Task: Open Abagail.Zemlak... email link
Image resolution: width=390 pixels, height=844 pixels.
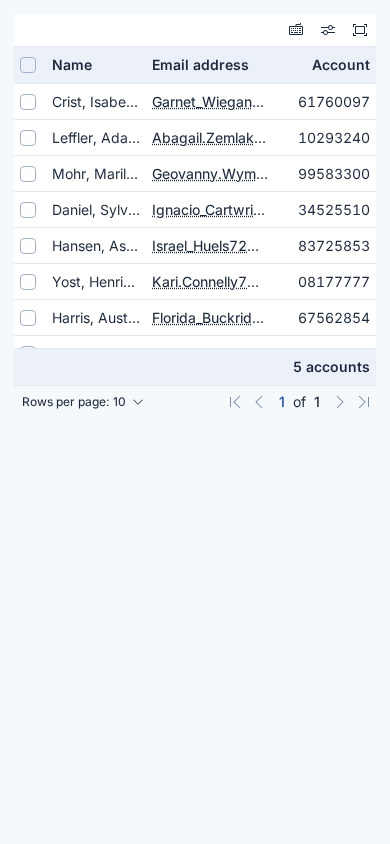Action: coord(209,138)
